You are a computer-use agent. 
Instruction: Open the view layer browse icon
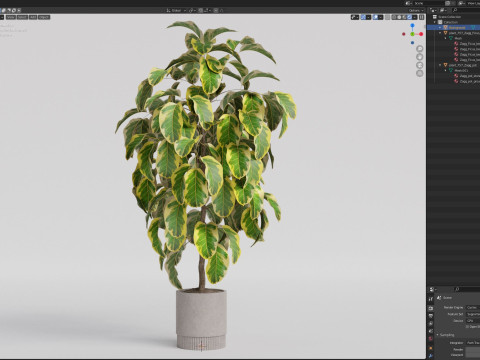(x=462, y=3)
